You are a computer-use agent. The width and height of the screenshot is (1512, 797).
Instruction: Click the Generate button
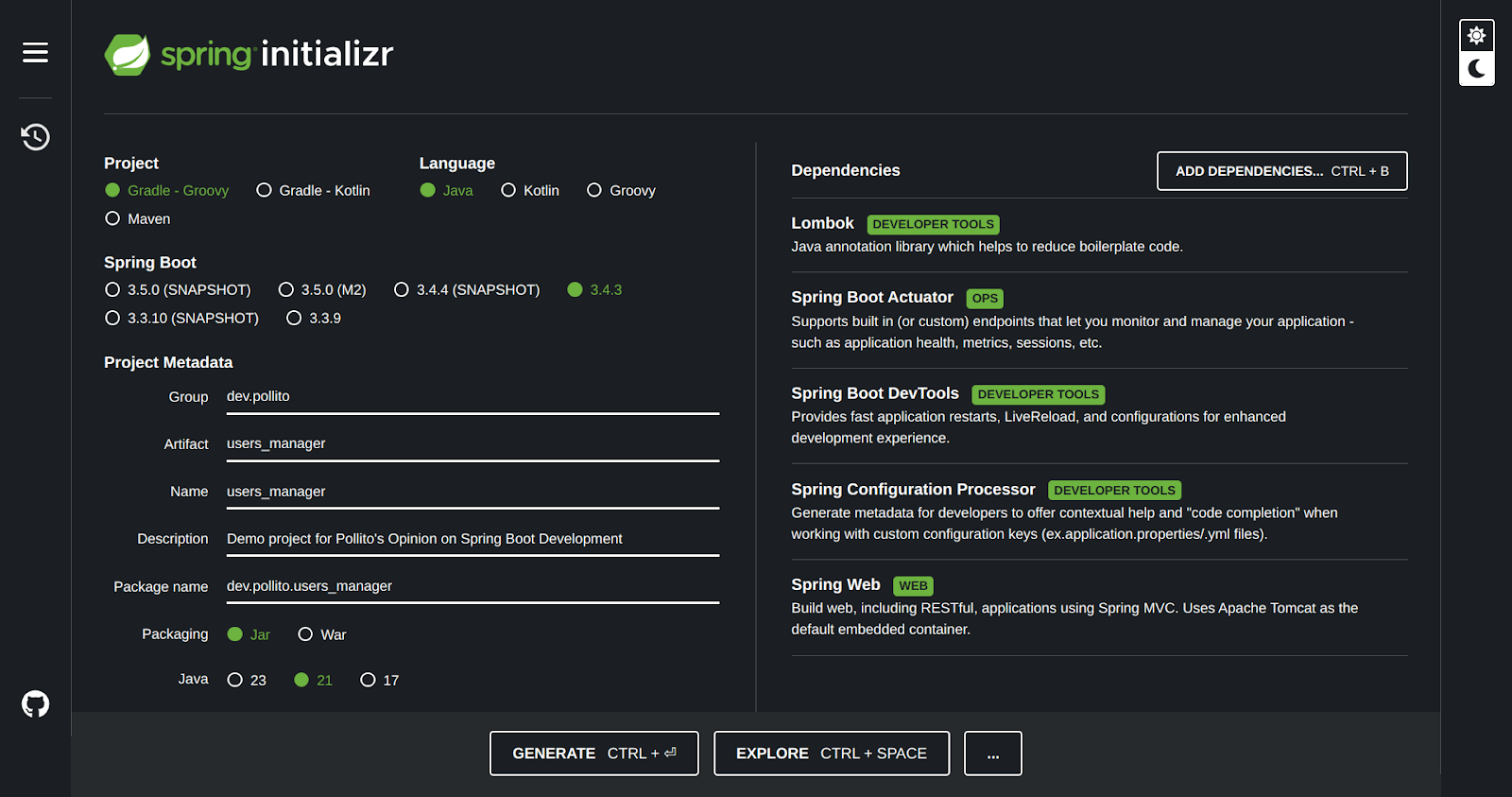[x=594, y=754]
